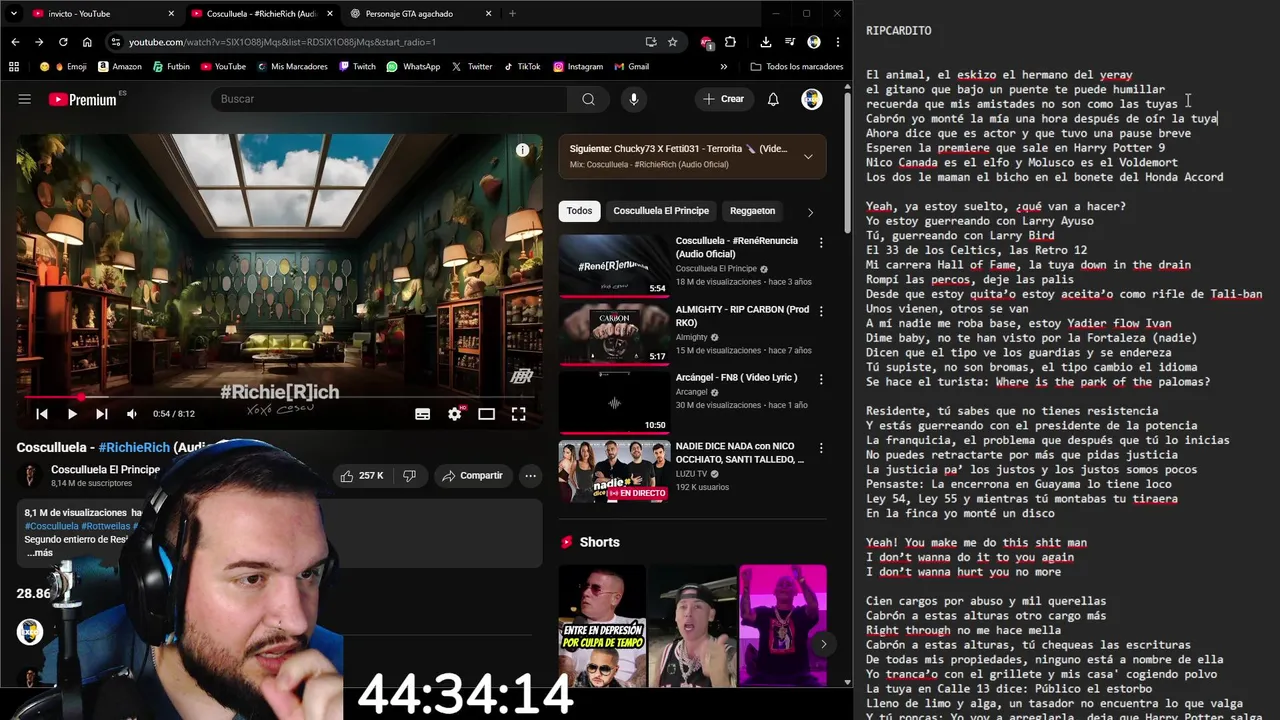The width and height of the screenshot is (1280, 720).
Task: Open player settings gear
Action: click(x=455, y=414)
